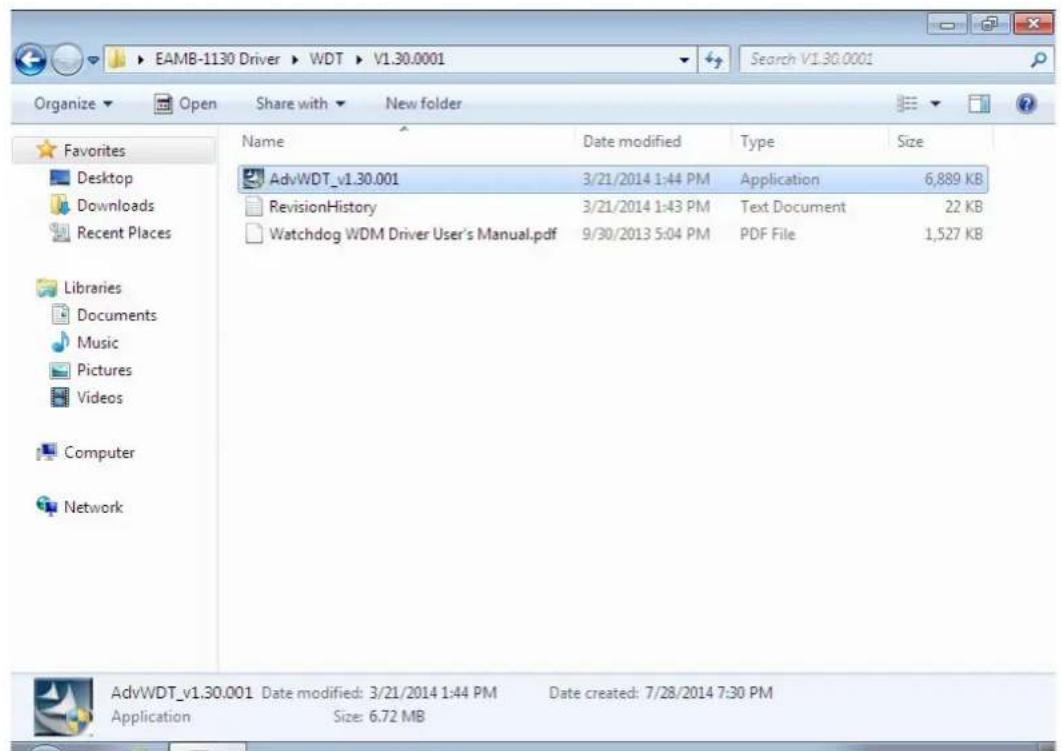This screenshot has width=1062, height=751.
Task: Open the Videos library
Action: click(x=100, y=398)
